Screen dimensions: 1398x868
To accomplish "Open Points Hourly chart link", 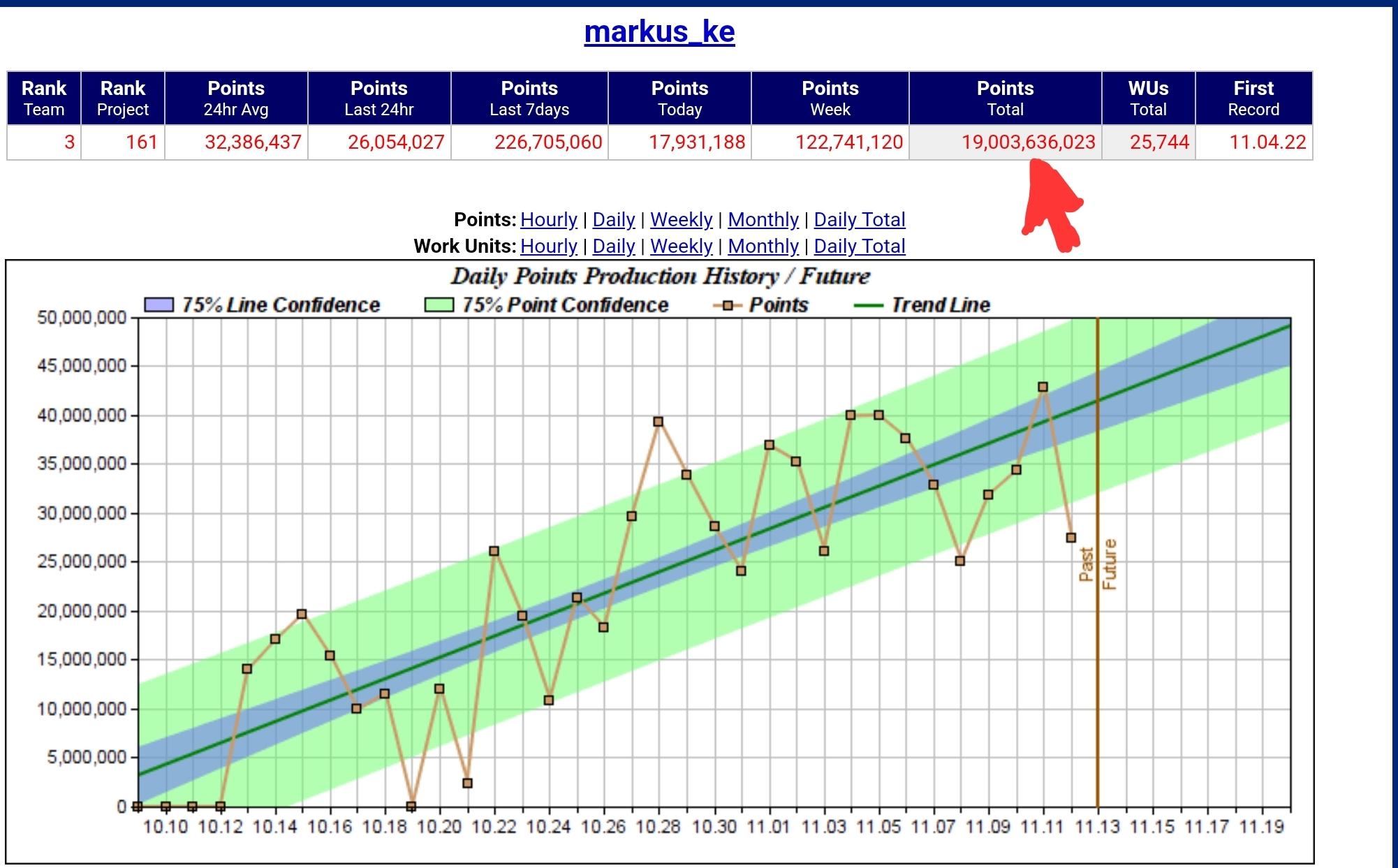I will click(x=548, y=219).
